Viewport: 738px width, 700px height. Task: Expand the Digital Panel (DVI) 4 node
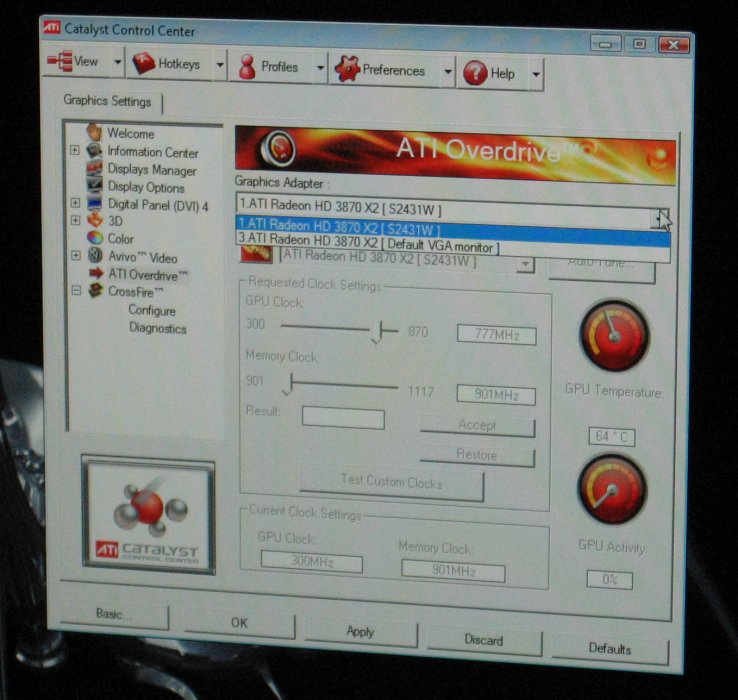point(75,203)
